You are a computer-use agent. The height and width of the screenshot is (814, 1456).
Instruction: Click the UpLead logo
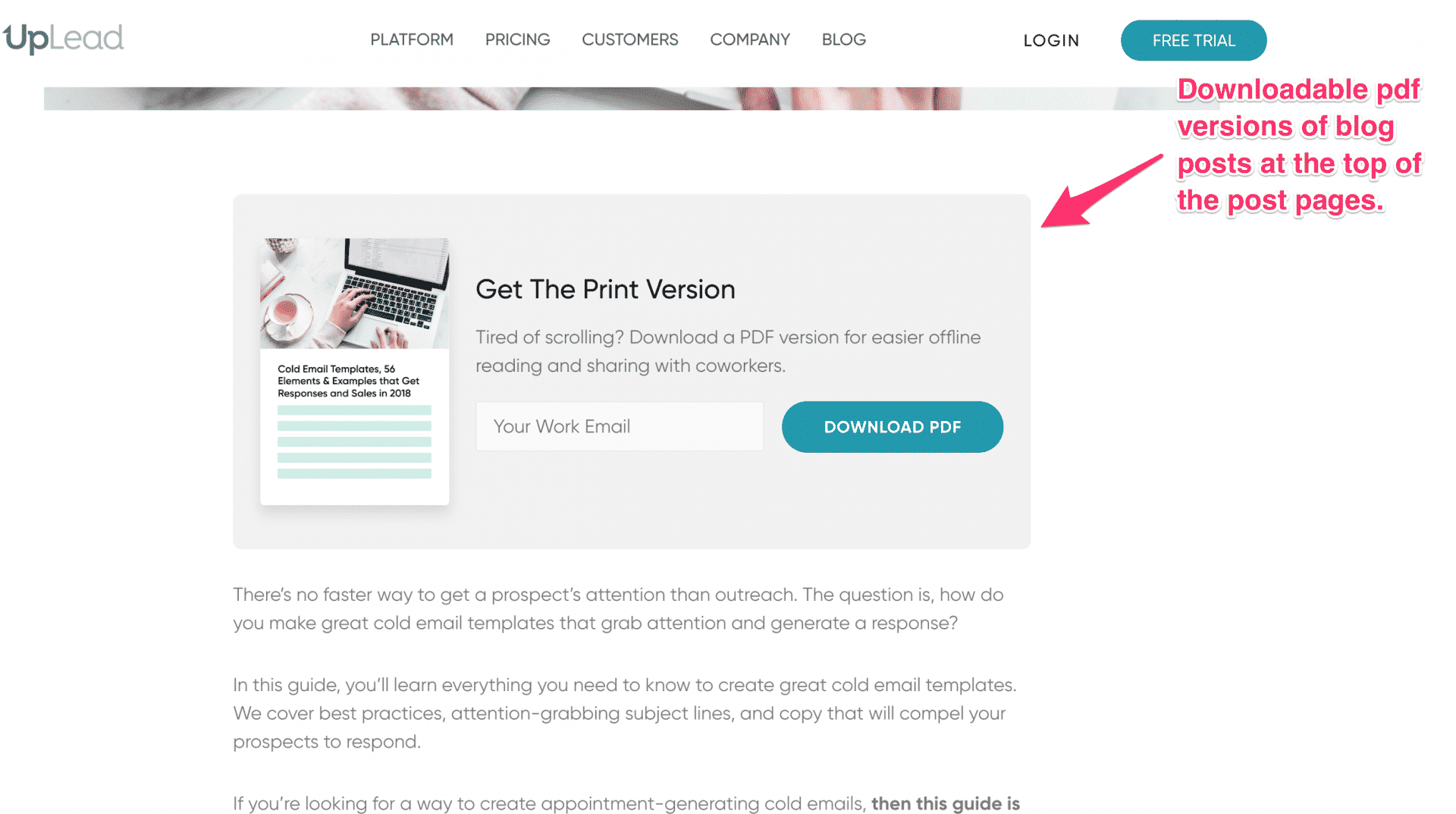(63, 39)
